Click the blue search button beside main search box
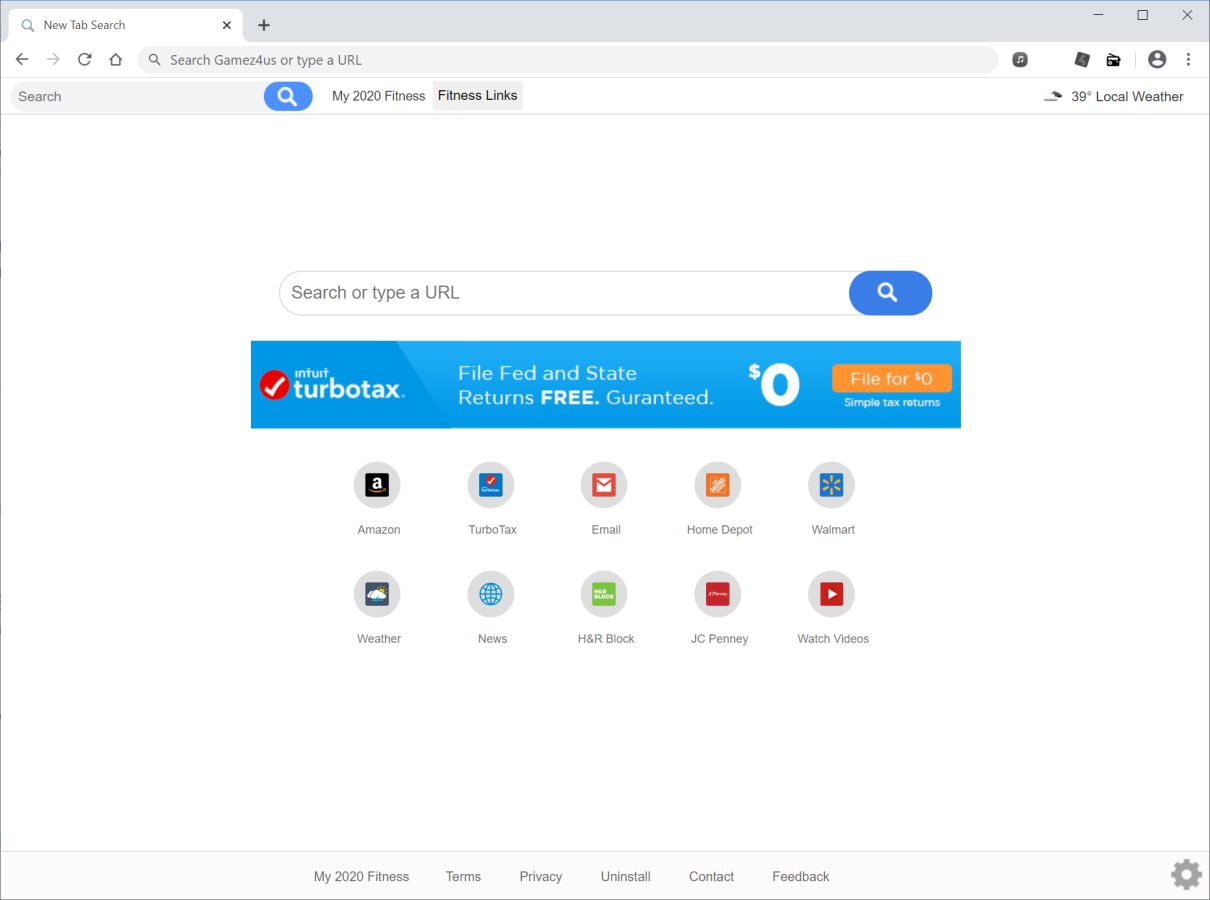The image size is (1210, 900). (x=890, y=293)
